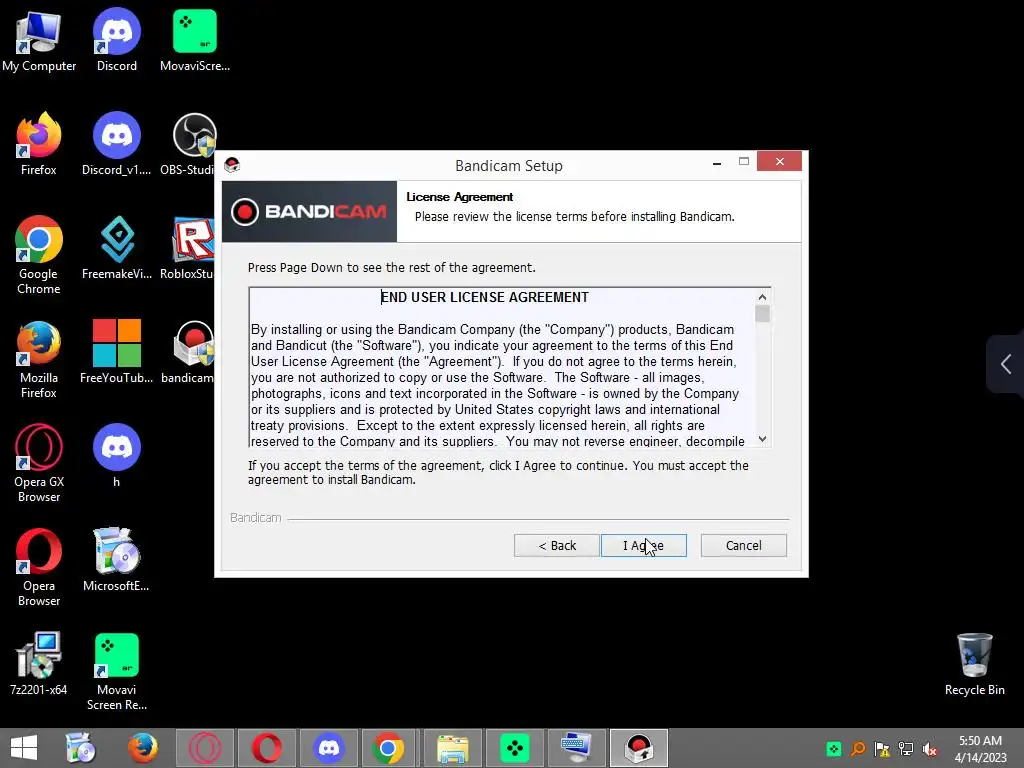Click the muted volume tray icon
This screenshot has height=768, width=1024.
point(929,749)
